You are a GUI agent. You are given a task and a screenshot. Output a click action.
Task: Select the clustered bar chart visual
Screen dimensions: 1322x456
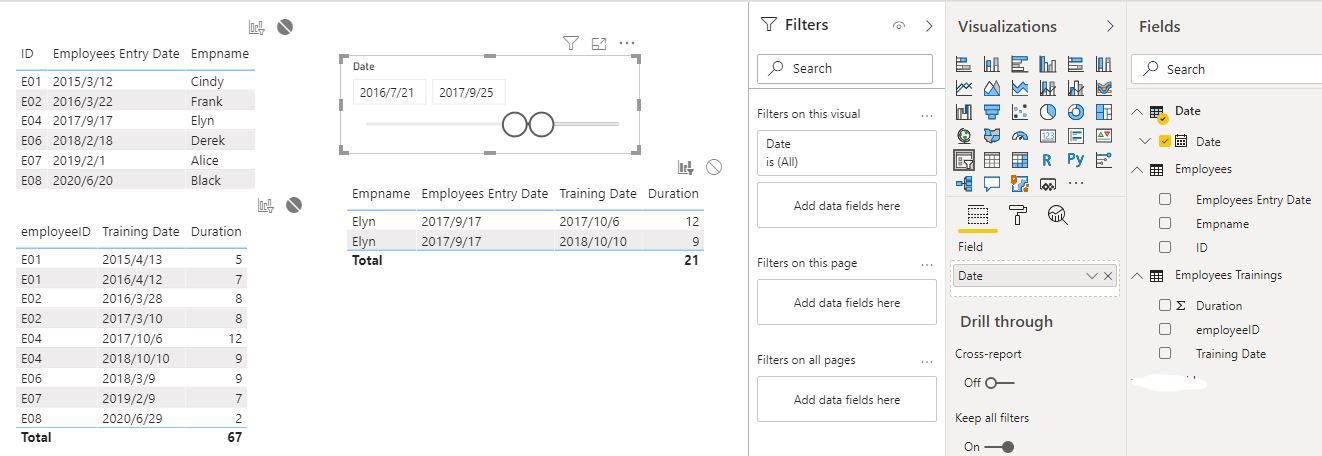pos(1020,64)
